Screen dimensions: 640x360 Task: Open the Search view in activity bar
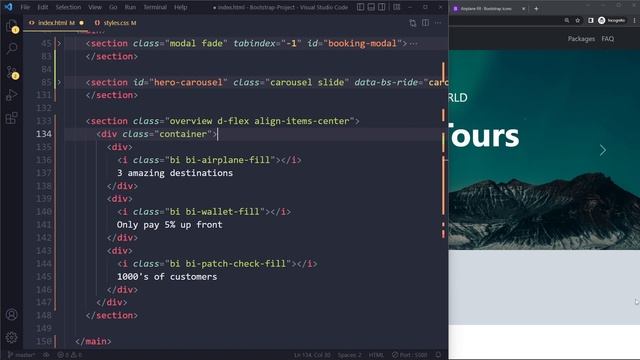pyautogui.click(x=11, y=49)
